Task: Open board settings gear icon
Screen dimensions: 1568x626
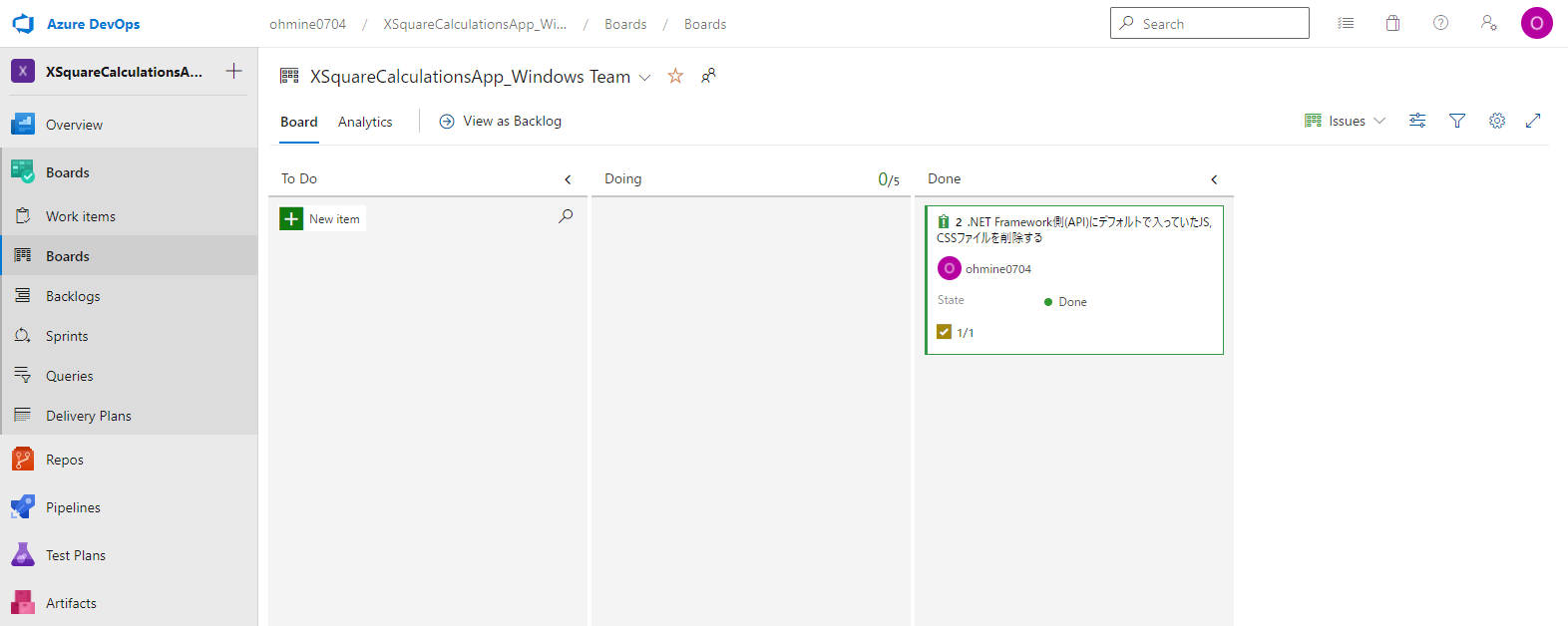Action: tap(1497, 121)
